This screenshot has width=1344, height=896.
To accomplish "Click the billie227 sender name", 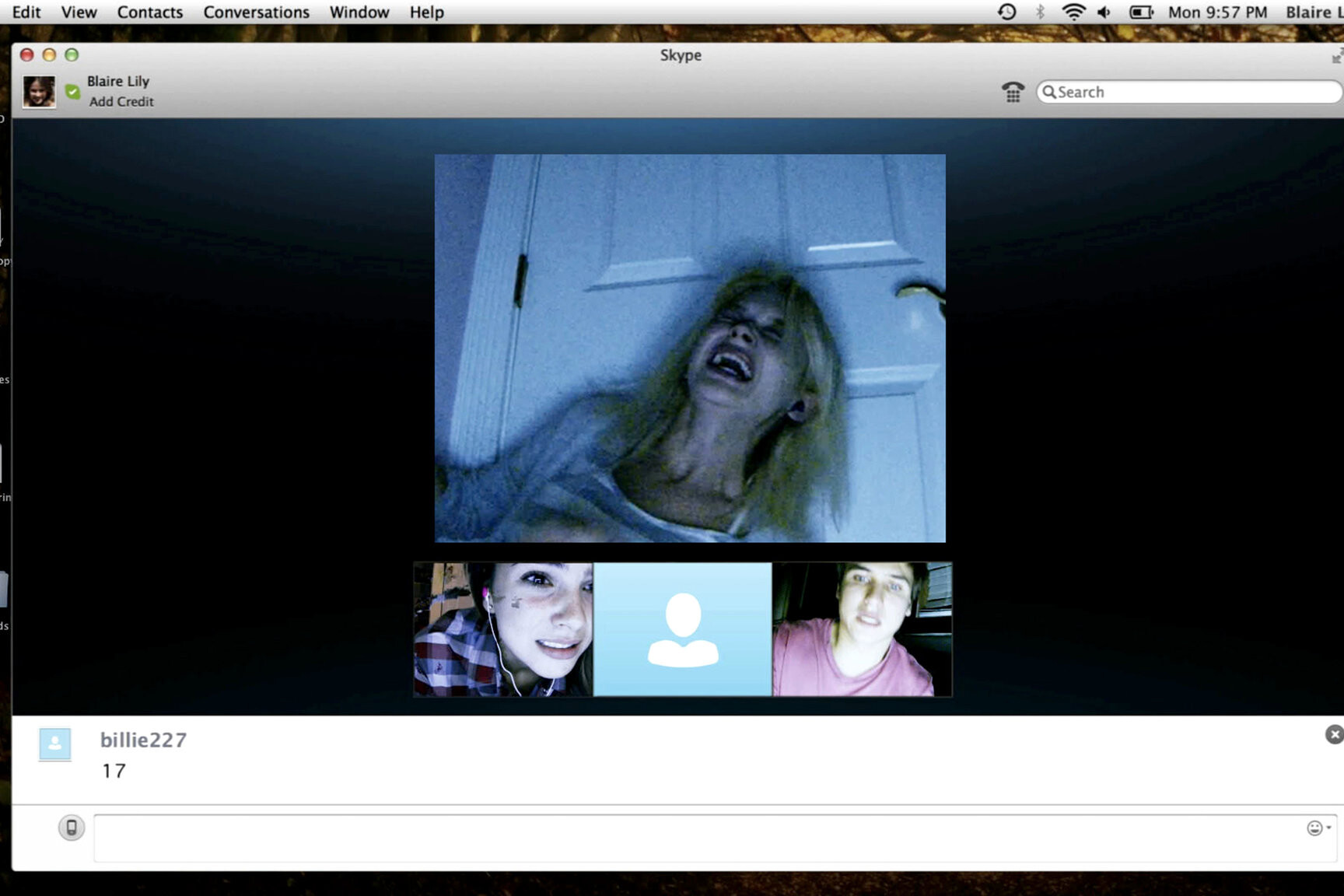I will tap(143, 740).
